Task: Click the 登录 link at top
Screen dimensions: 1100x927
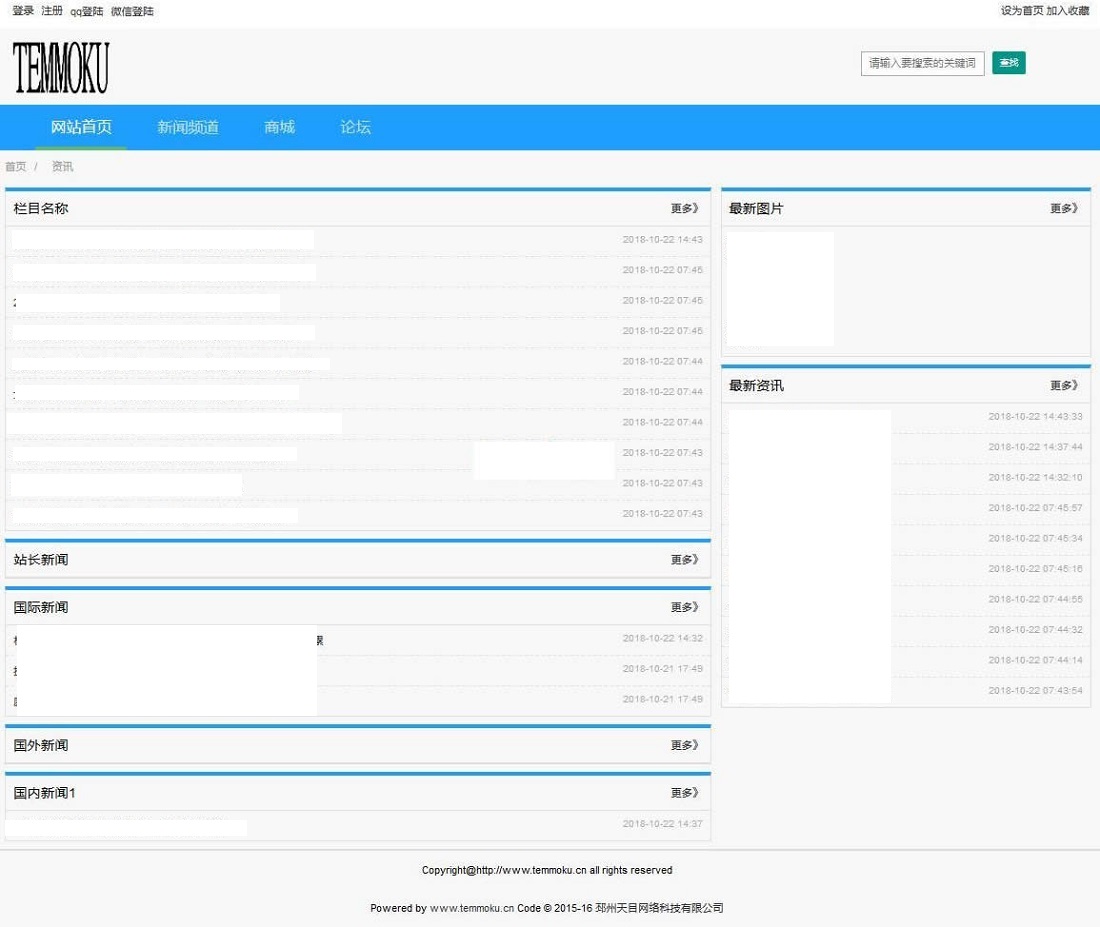Action: (x=23, y=11)
